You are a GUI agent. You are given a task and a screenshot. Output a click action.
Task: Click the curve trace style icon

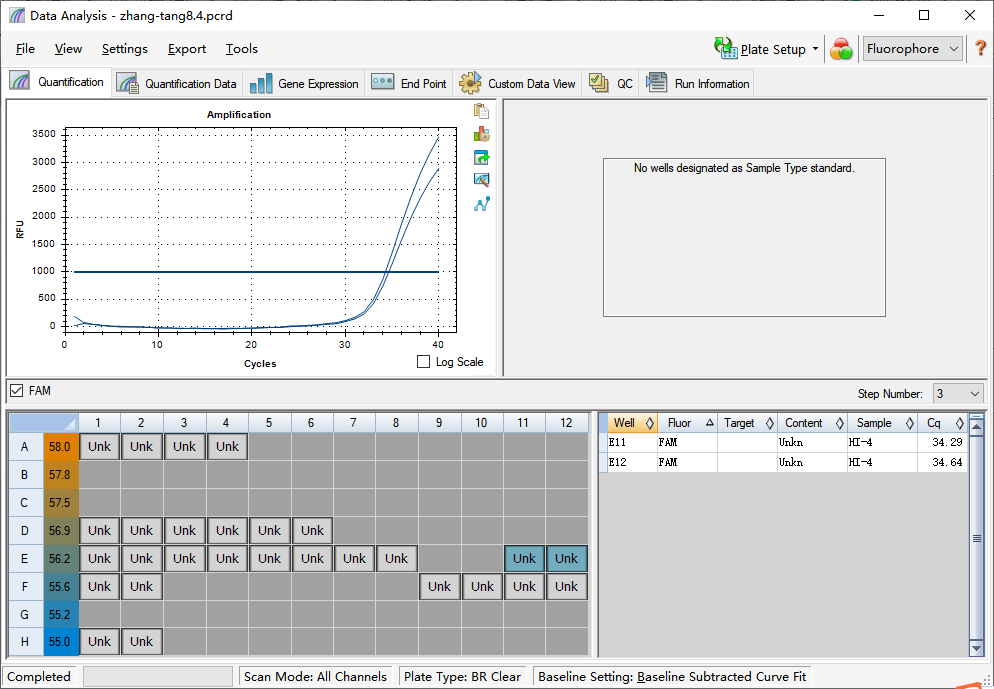coord(481,204)
